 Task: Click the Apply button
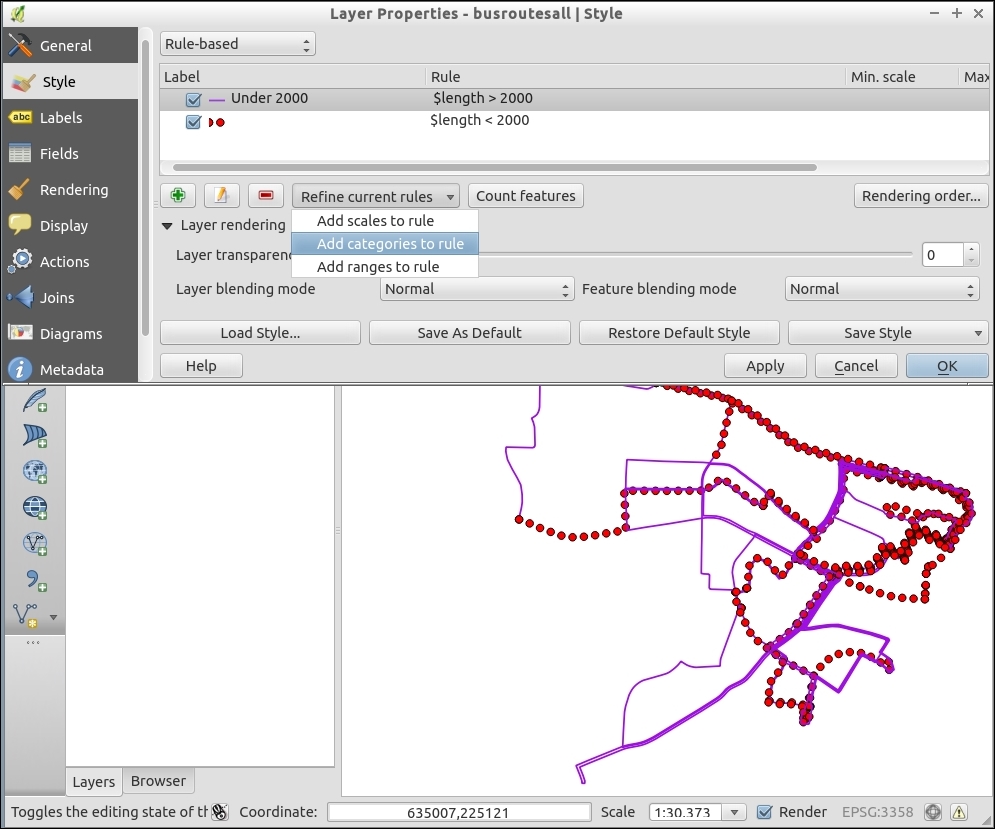pos(765,366)
